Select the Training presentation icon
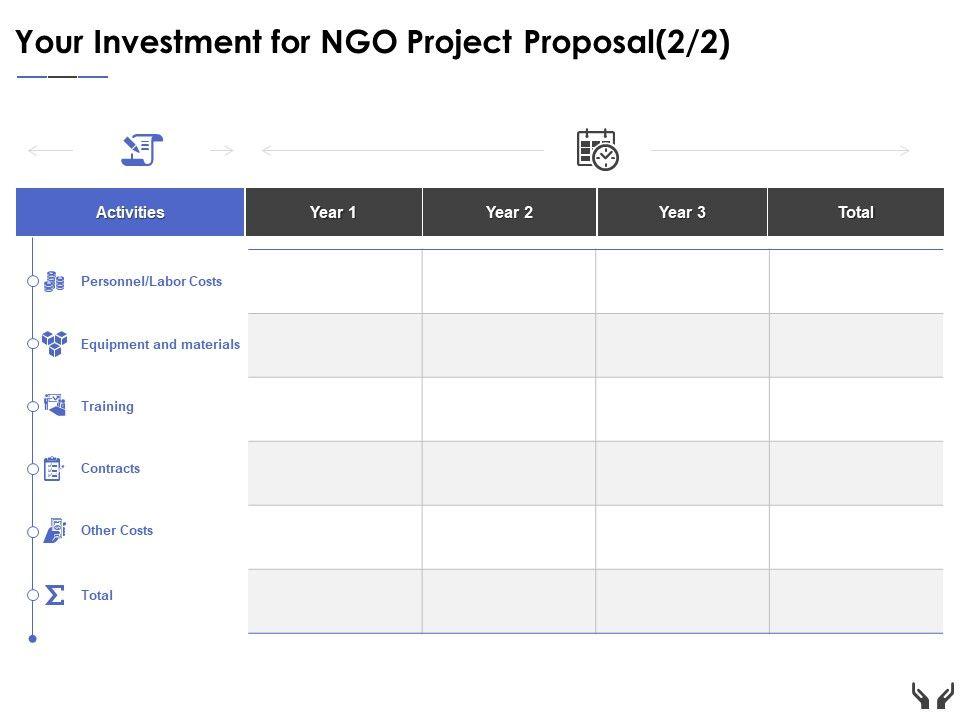Viewport: 960px width, 720px height. 54,405
